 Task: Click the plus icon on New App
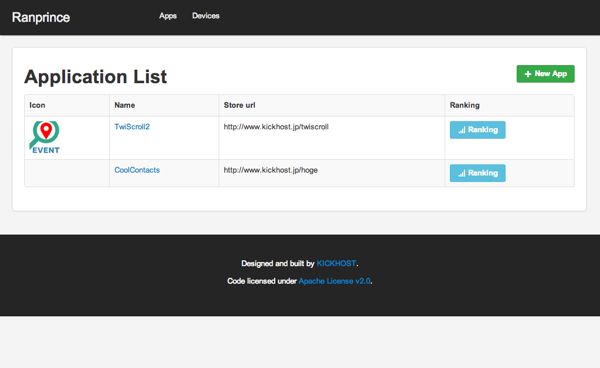pos(528,74)
